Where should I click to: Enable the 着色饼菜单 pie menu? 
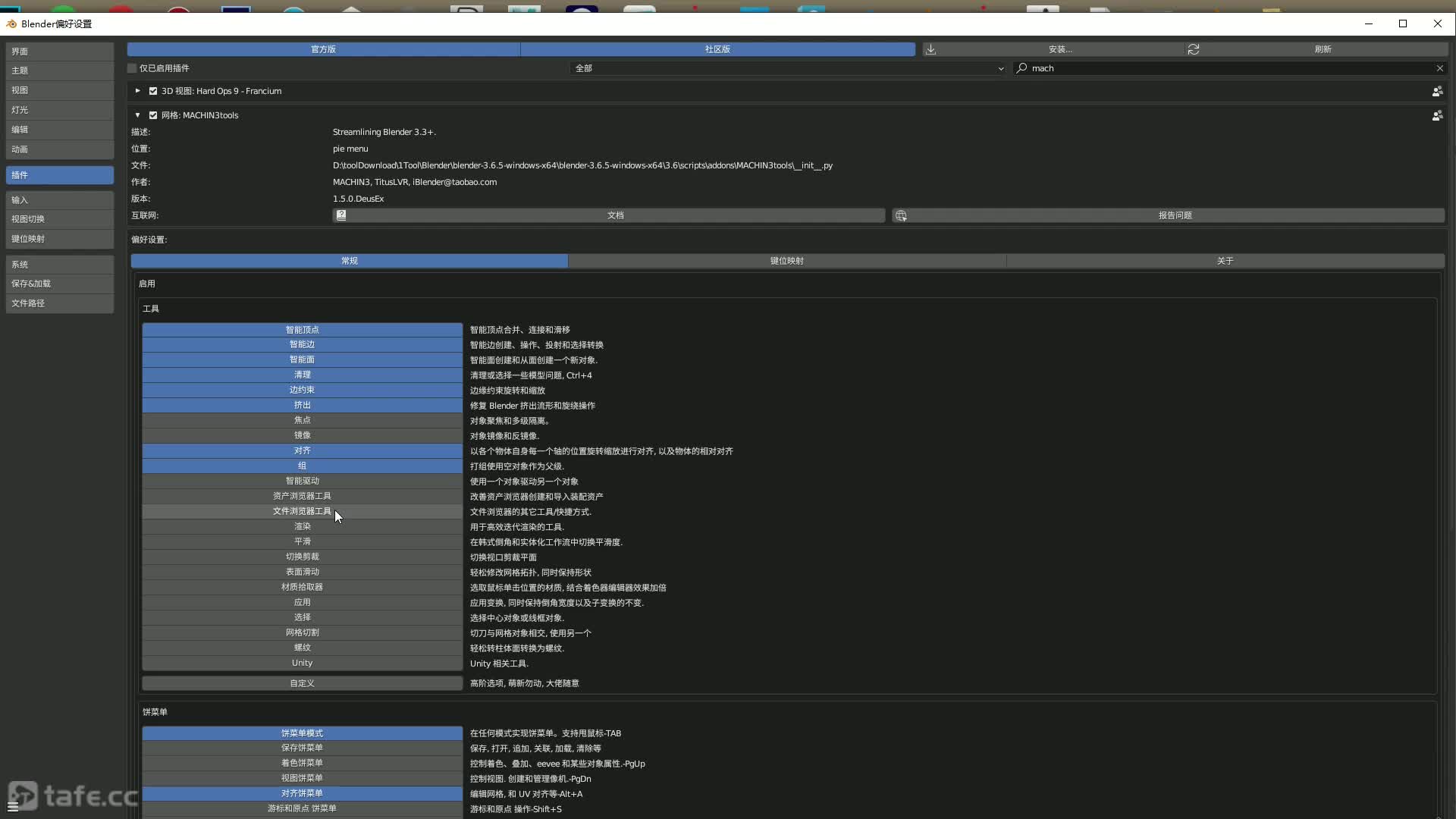(x=302, y=763)
